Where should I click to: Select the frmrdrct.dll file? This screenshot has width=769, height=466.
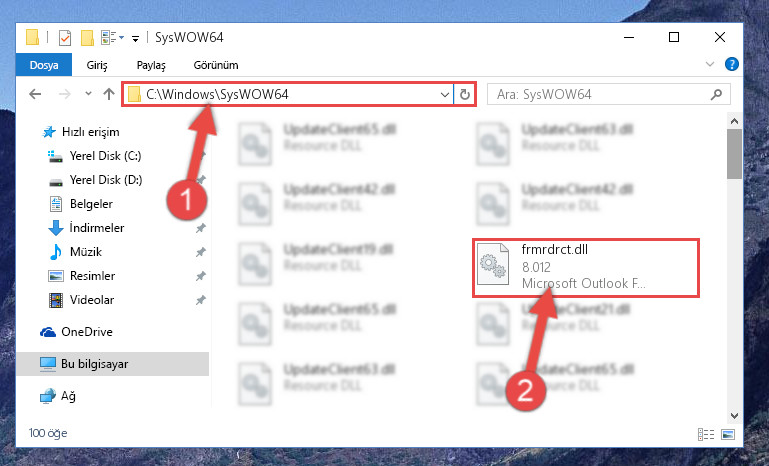click(x=586, y=267)
